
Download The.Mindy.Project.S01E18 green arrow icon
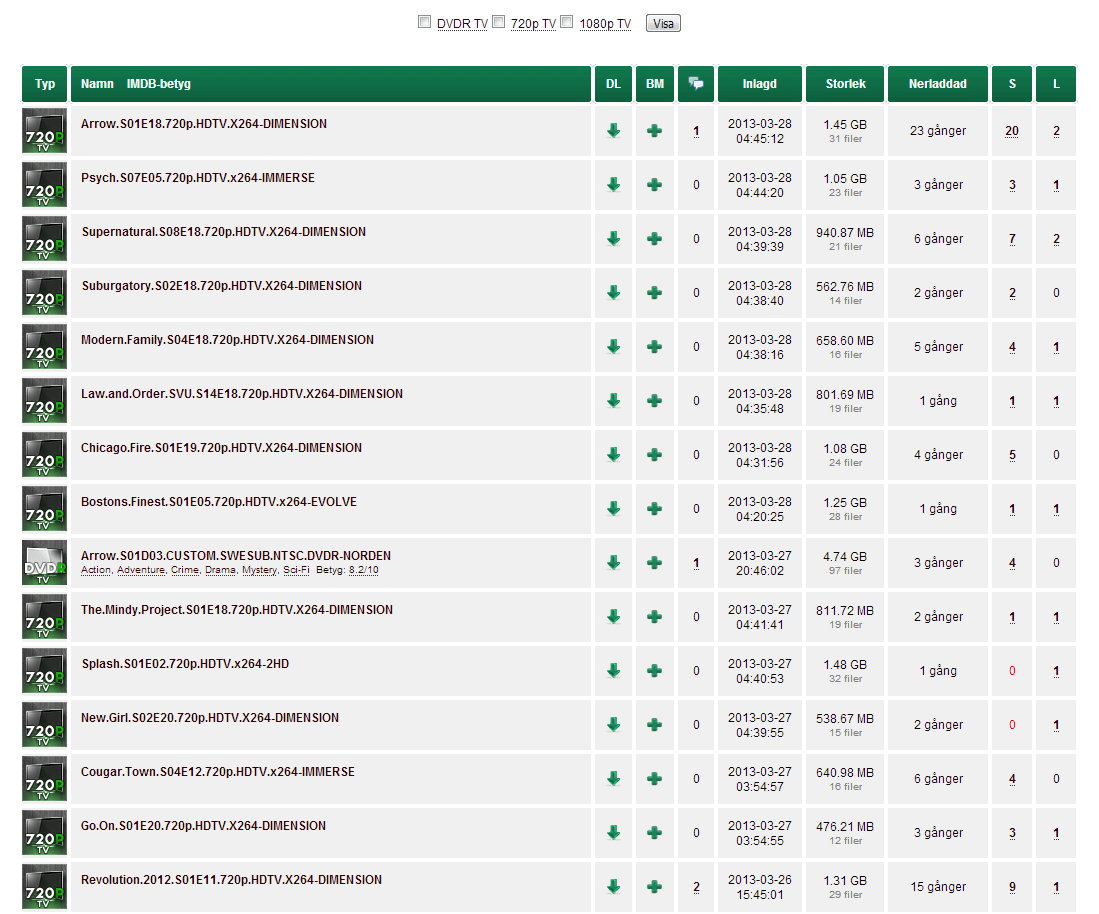pyautogui.click(x=613, y=617)
